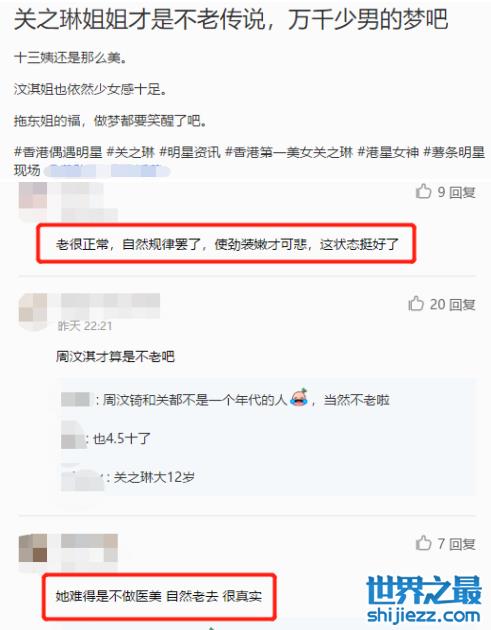491x630 pixels.
Task: Open hashtag #港星女神
Action: click(x=388, y=152)
